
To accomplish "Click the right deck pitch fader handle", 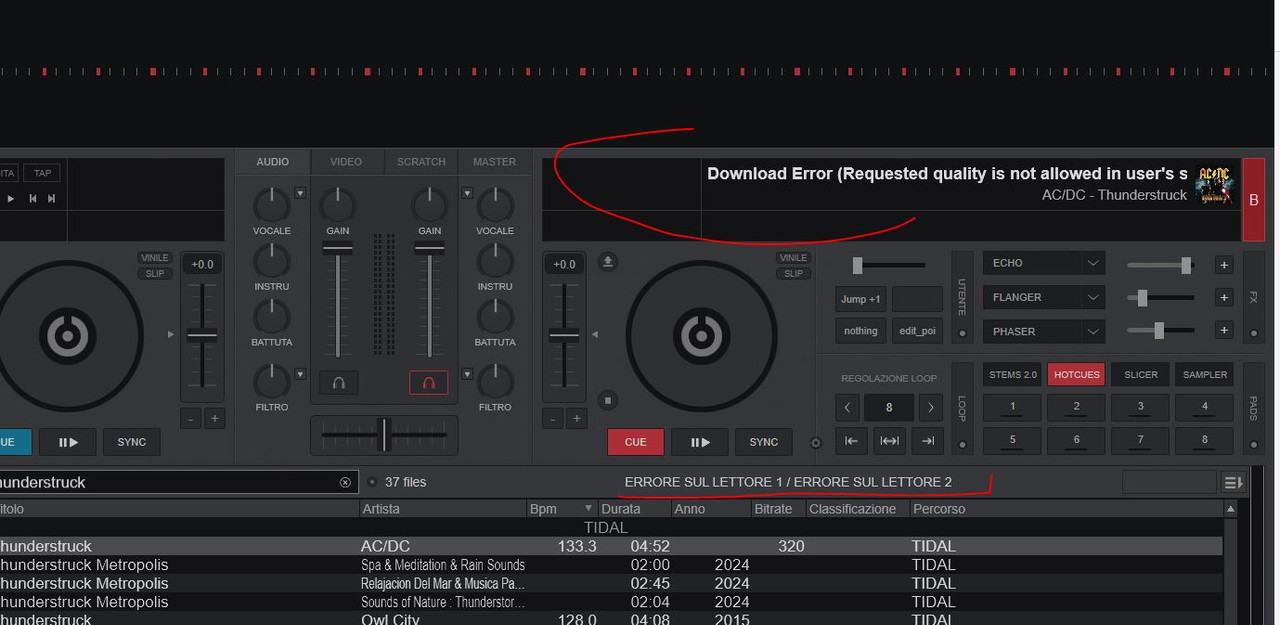I will point(564,336).
